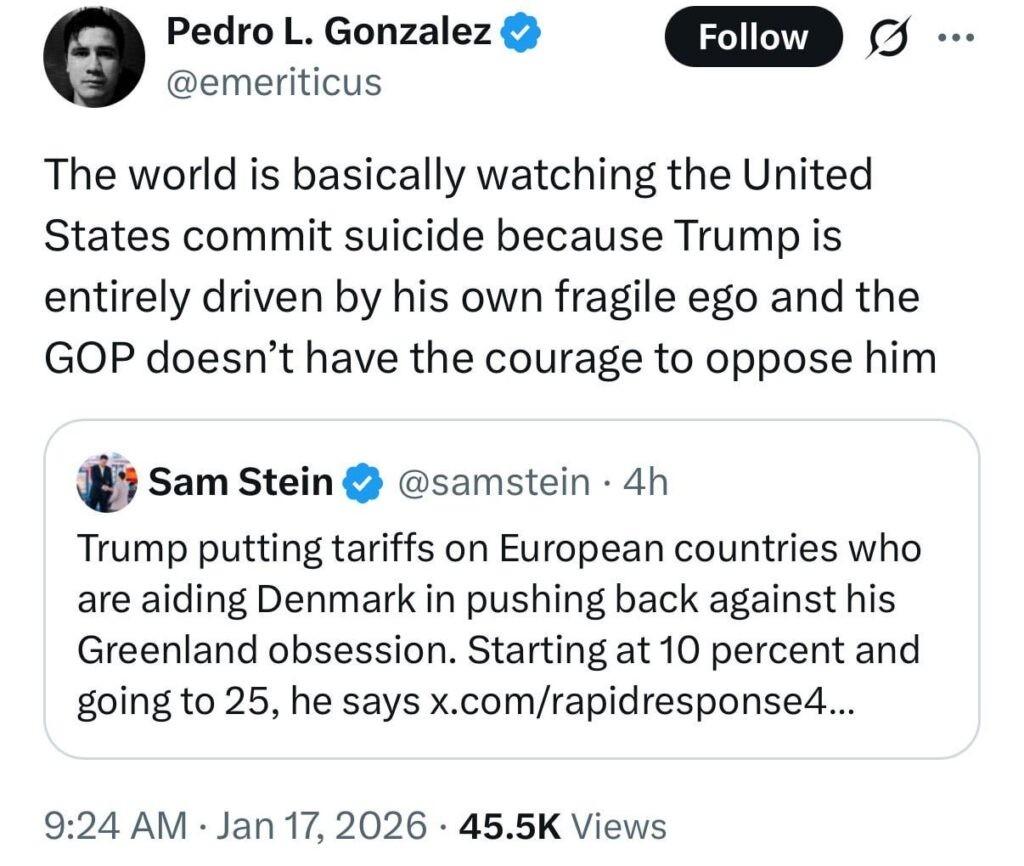
Task: Follow Pedro L. Gonzalez
Action: point(752,37)
